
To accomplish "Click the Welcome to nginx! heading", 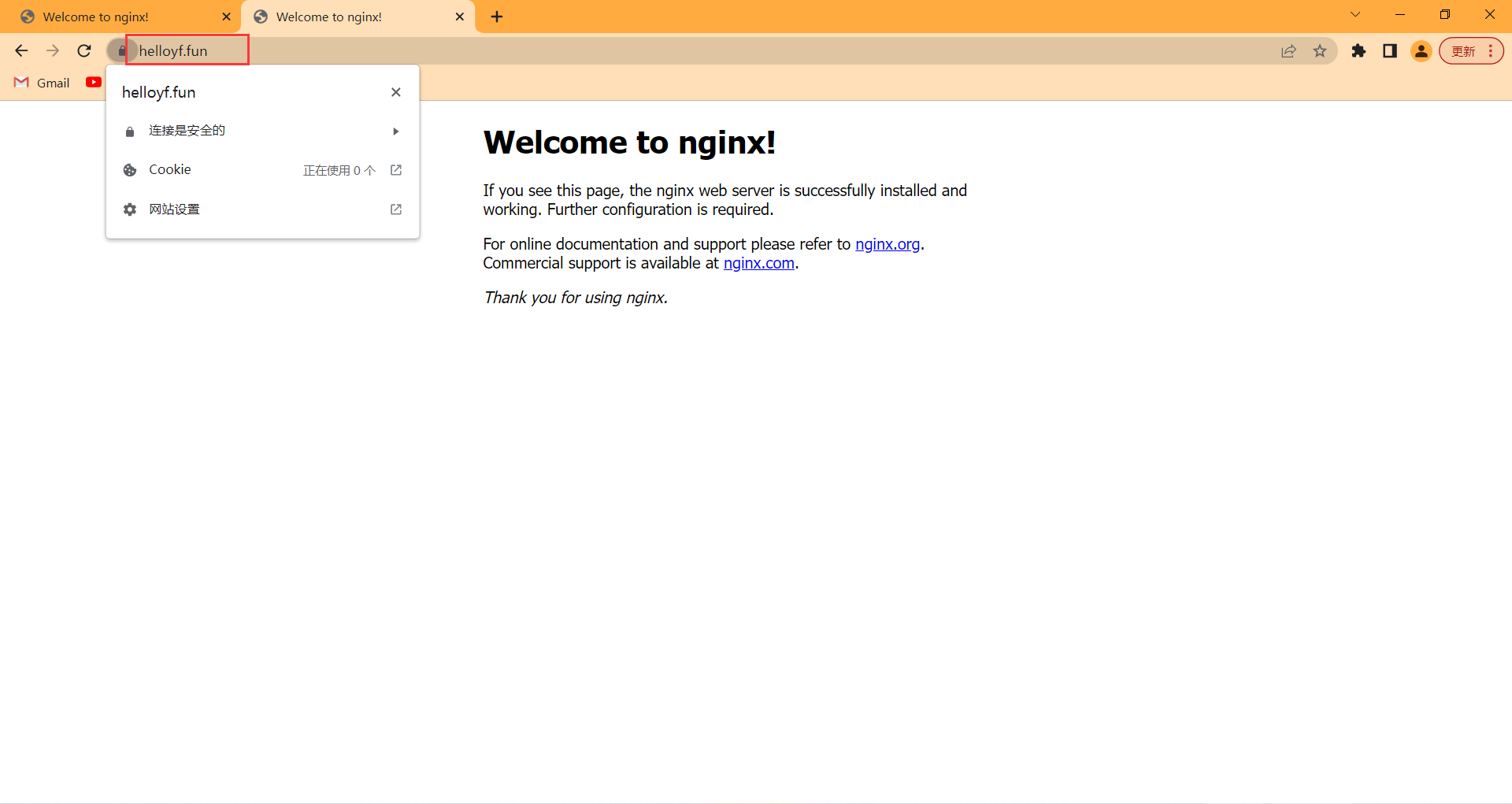I will (629, 143).
